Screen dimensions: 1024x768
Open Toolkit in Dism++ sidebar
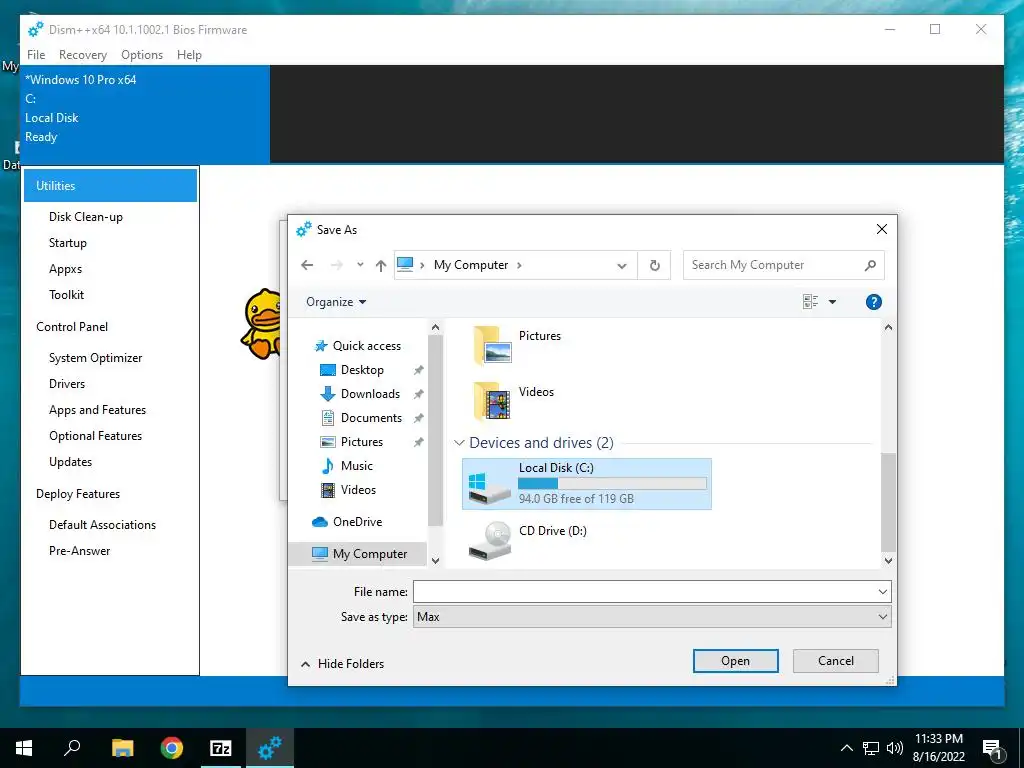(x=67, y=295)
